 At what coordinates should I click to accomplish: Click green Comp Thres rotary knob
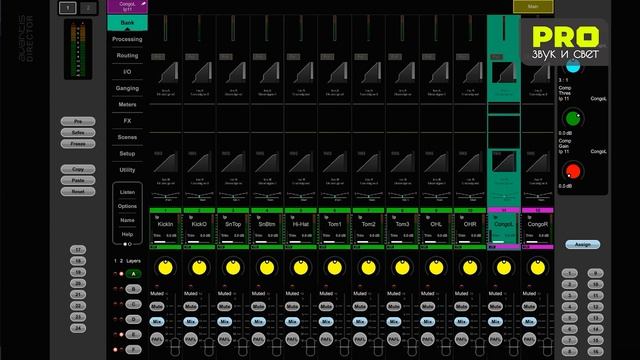coord(573,119)
